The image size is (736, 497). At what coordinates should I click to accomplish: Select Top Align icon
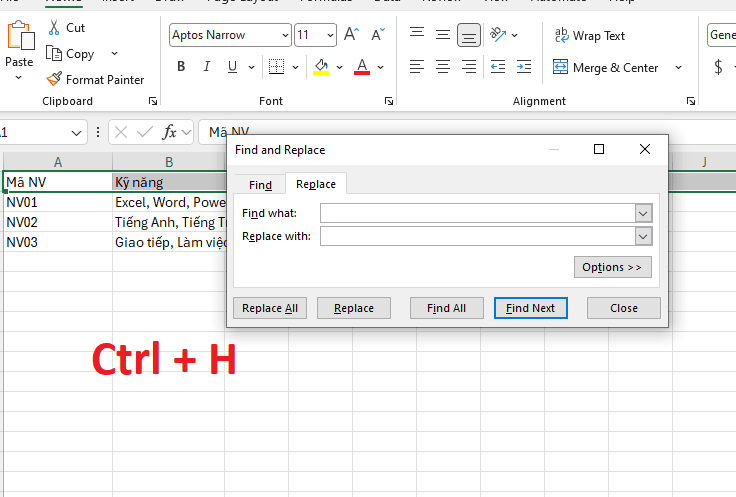pos(417,35)
